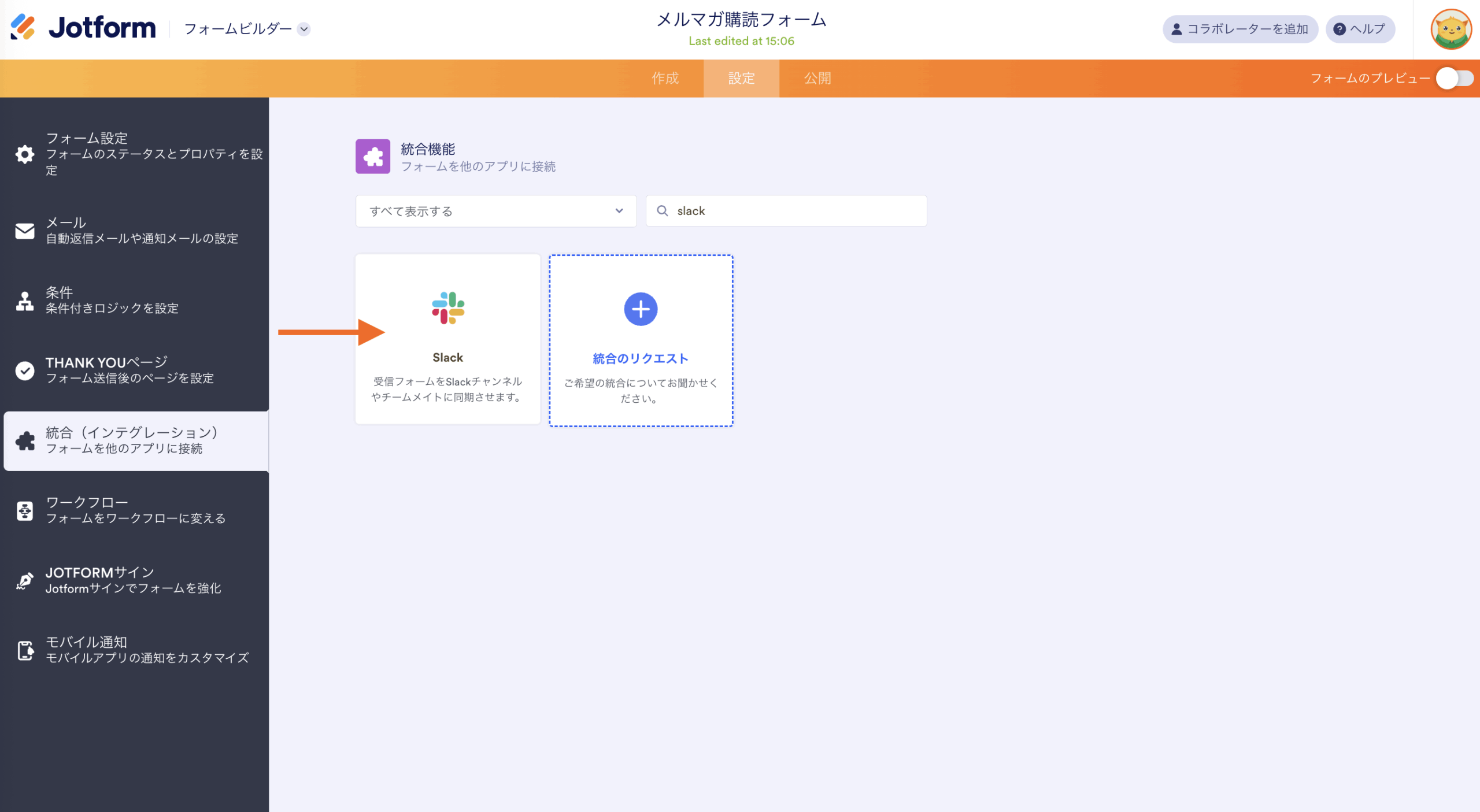Screen dimensions: 1480x812
Task: Click the person icon in コラボレーターを追加
Action: [x=1176, y=29]
